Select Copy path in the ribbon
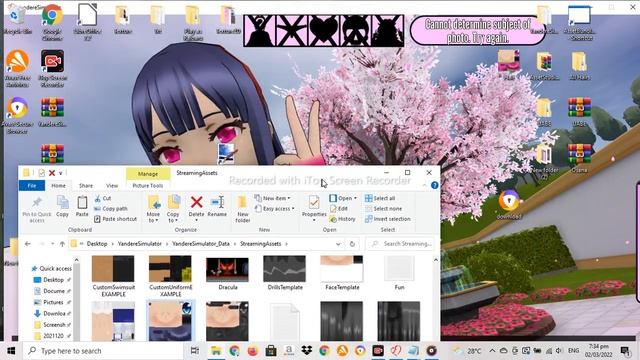This screenshot has width=640, height=360. pos(111,209)
